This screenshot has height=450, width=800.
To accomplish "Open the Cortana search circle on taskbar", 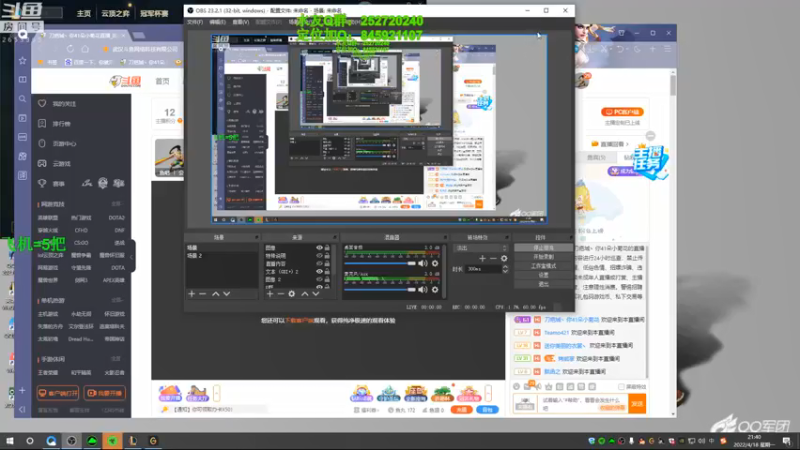I will 30,441.
